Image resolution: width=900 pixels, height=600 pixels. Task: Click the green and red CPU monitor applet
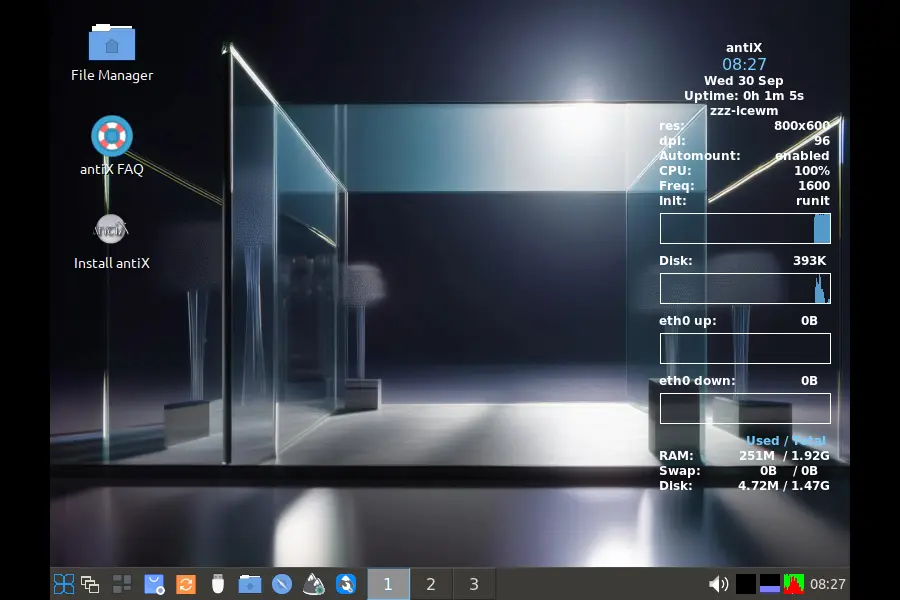(x=794, y=584)
